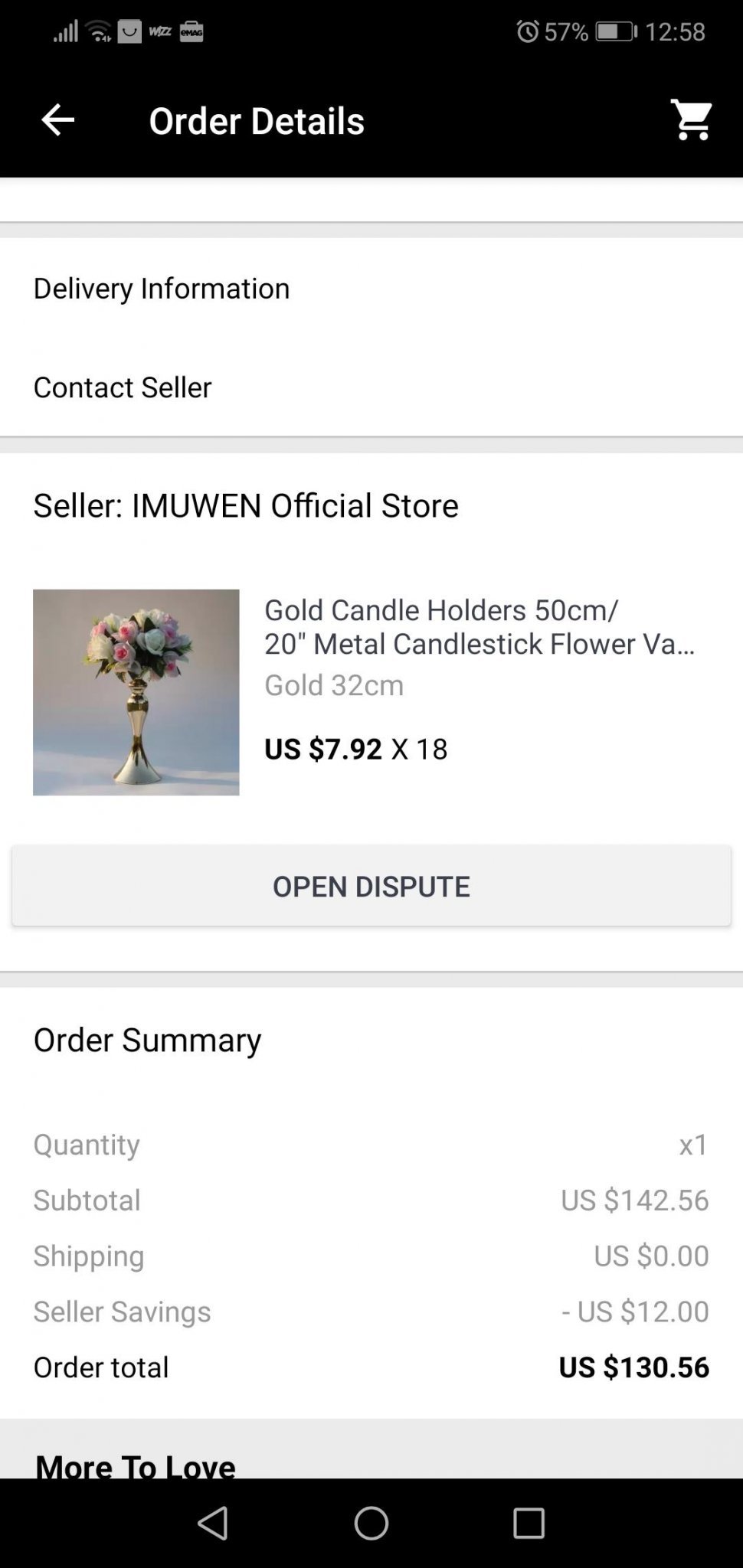
Task: Tap the battery status icon
Action: (x=616, y=31)
